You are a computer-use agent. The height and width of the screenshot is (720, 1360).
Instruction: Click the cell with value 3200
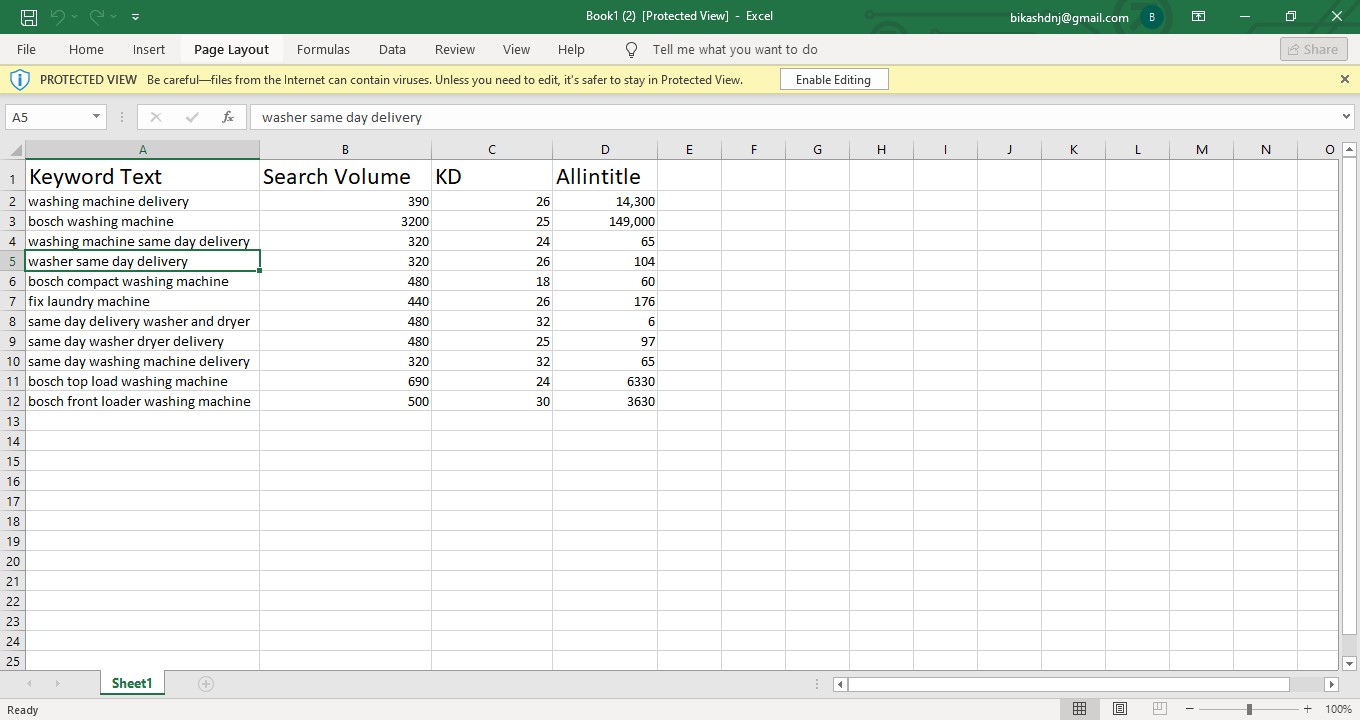pyautogui.click(x=345, y=221)
